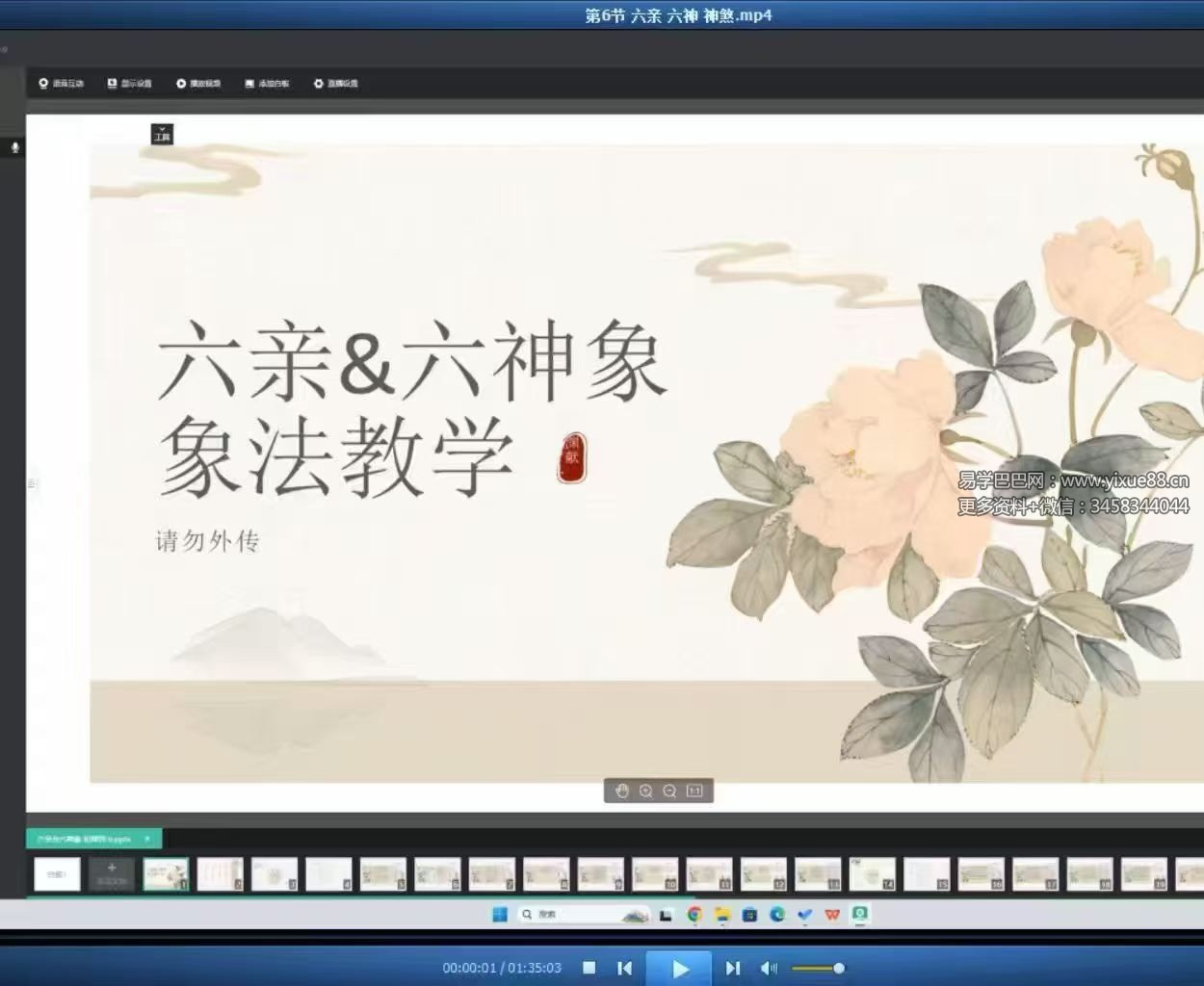Viewport: 1204px width, 986px height.
Task: Play the video in the media player
Action: 679,969
